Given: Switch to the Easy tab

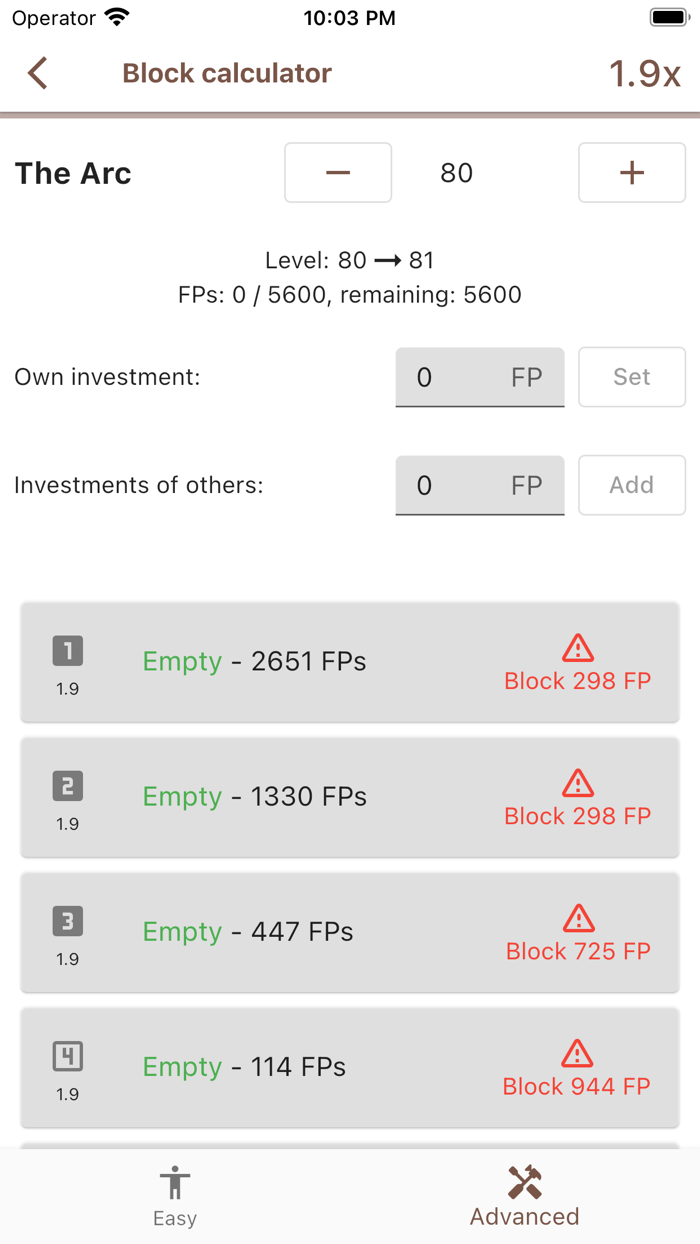Looking at the screenshot, I should pyautogui.click(x=175, y=1196).
